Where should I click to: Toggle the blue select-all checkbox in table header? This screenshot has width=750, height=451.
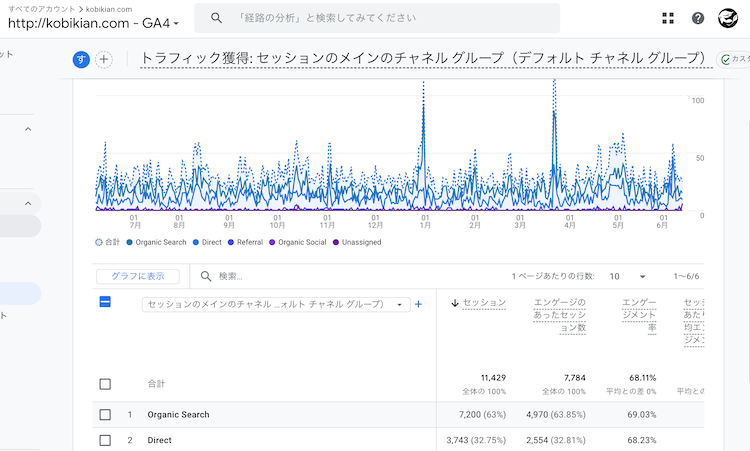point(105,302)
